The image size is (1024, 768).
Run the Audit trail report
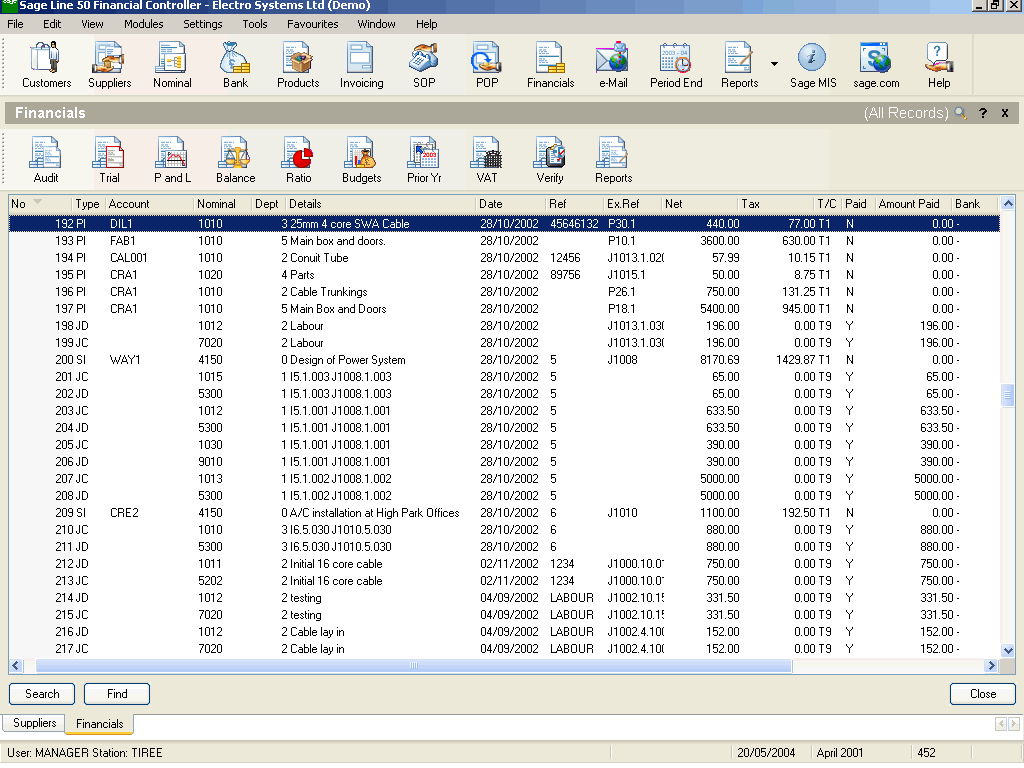coord(46,160)
